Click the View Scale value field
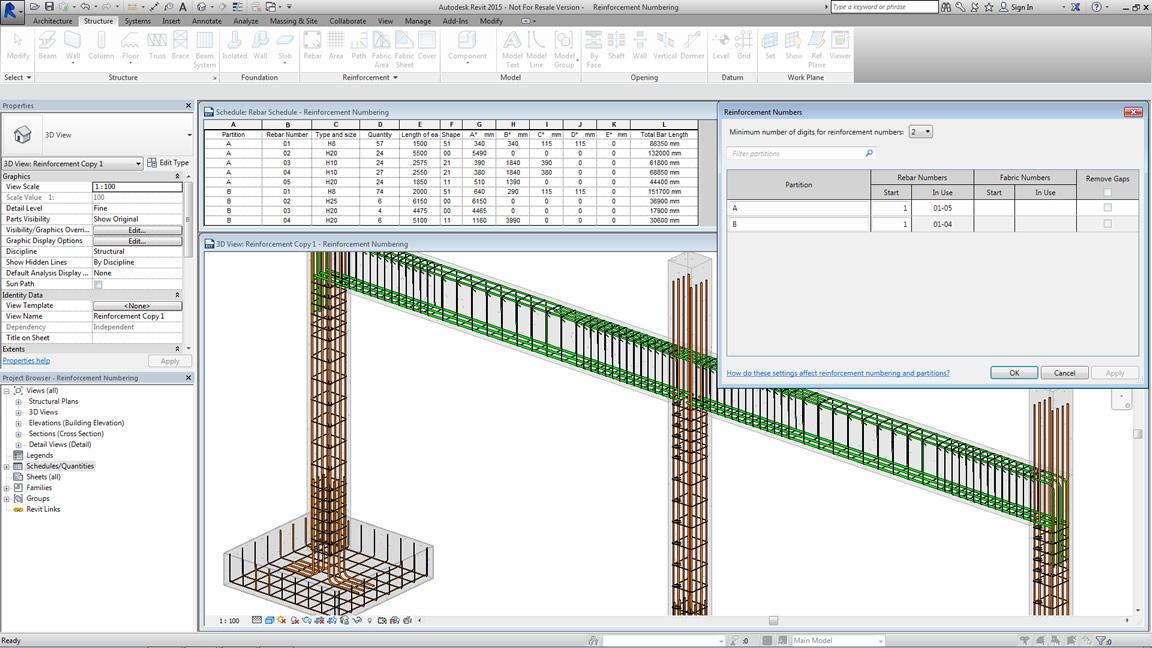The image size is (1152, 648). point(137,187)
